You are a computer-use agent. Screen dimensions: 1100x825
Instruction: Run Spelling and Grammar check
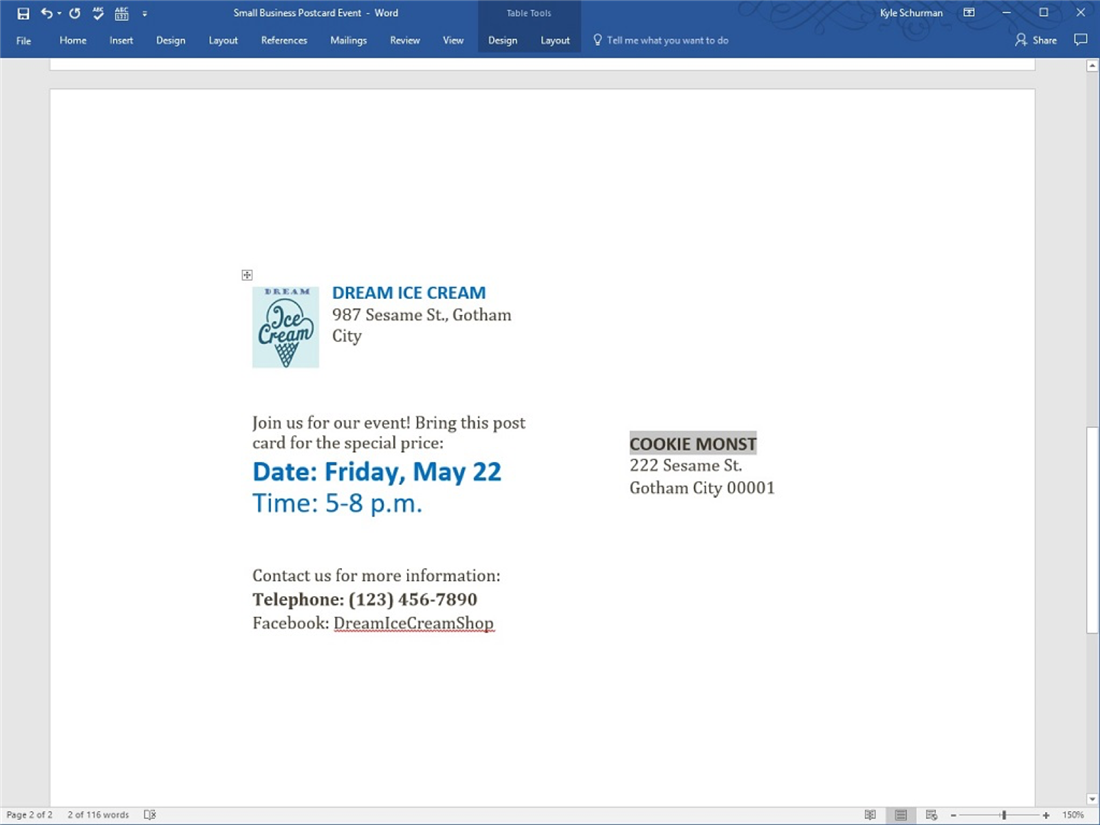(97, 13)
